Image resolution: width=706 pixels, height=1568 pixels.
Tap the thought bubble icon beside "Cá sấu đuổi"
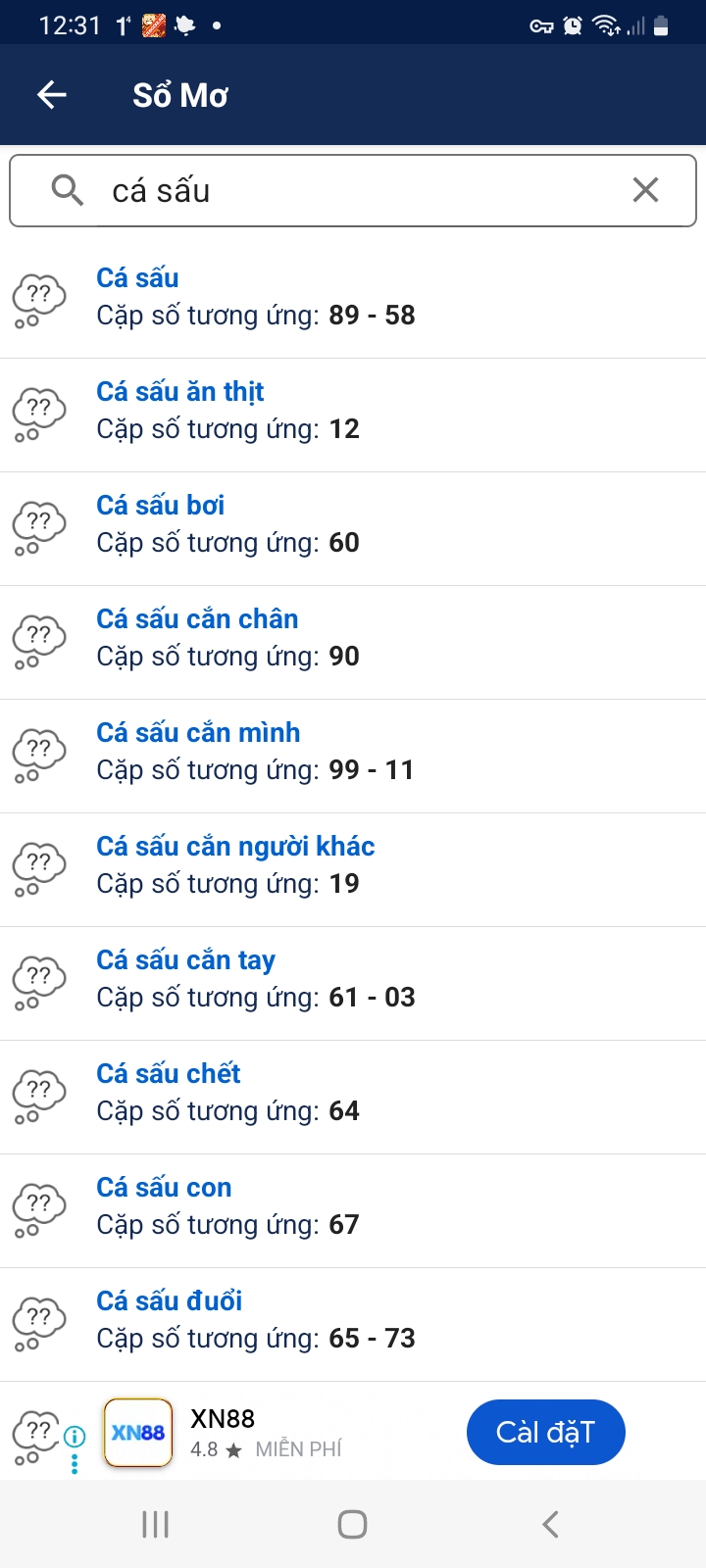click(x=39, y=1325)
